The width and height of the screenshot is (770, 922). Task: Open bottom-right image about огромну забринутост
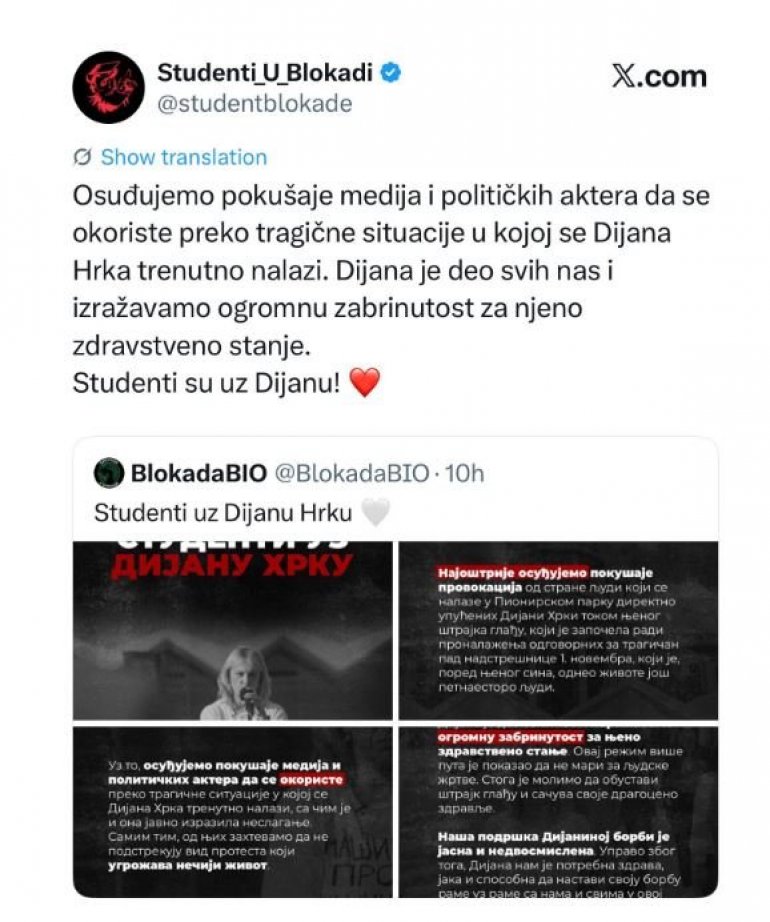558,812
